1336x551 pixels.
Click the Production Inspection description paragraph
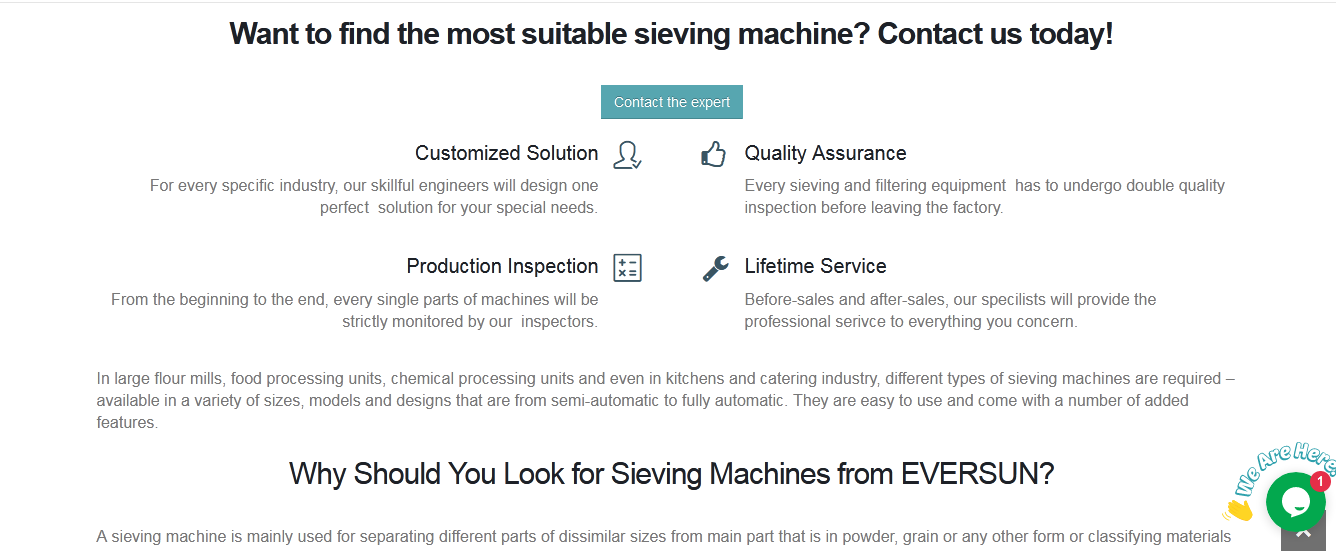(x=355, y=310)
